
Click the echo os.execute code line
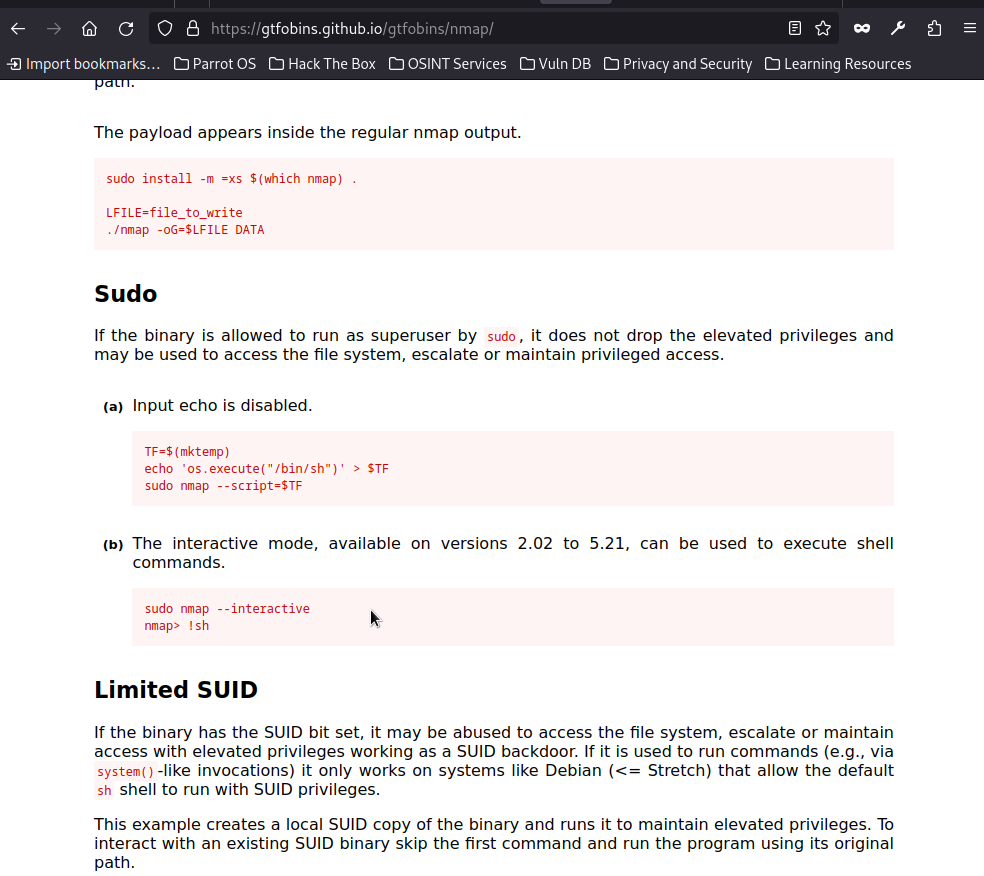click(267, 469)
